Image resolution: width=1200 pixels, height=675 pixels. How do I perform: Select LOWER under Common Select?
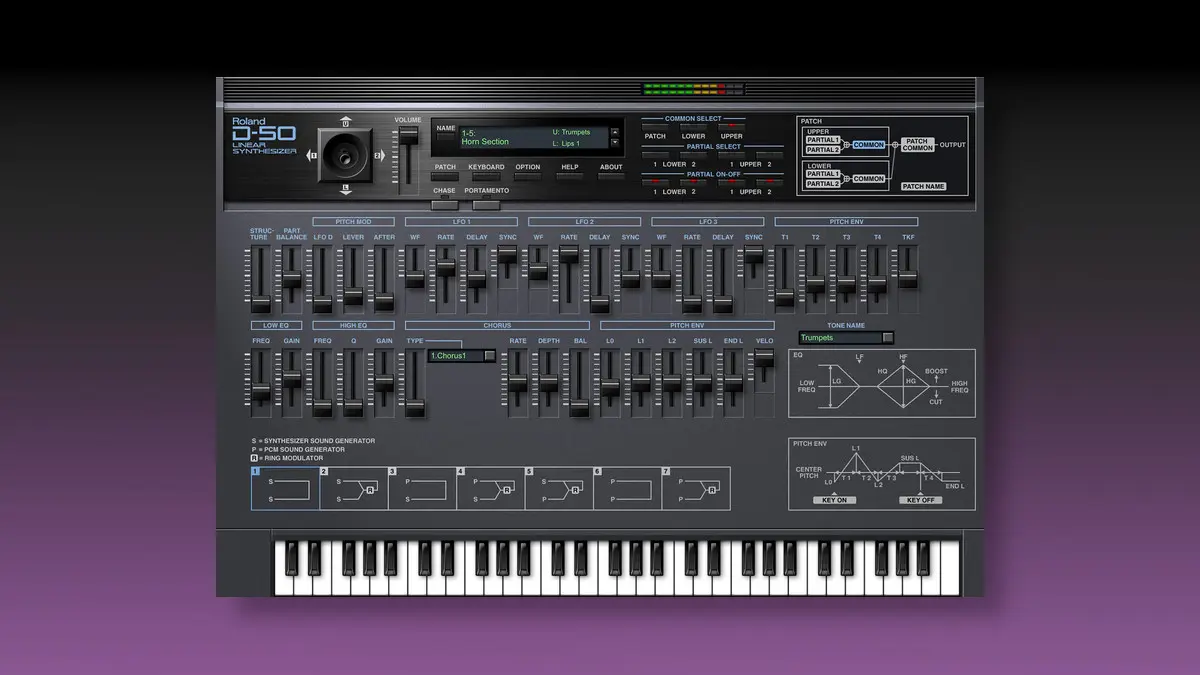click(x=693, y=128)
